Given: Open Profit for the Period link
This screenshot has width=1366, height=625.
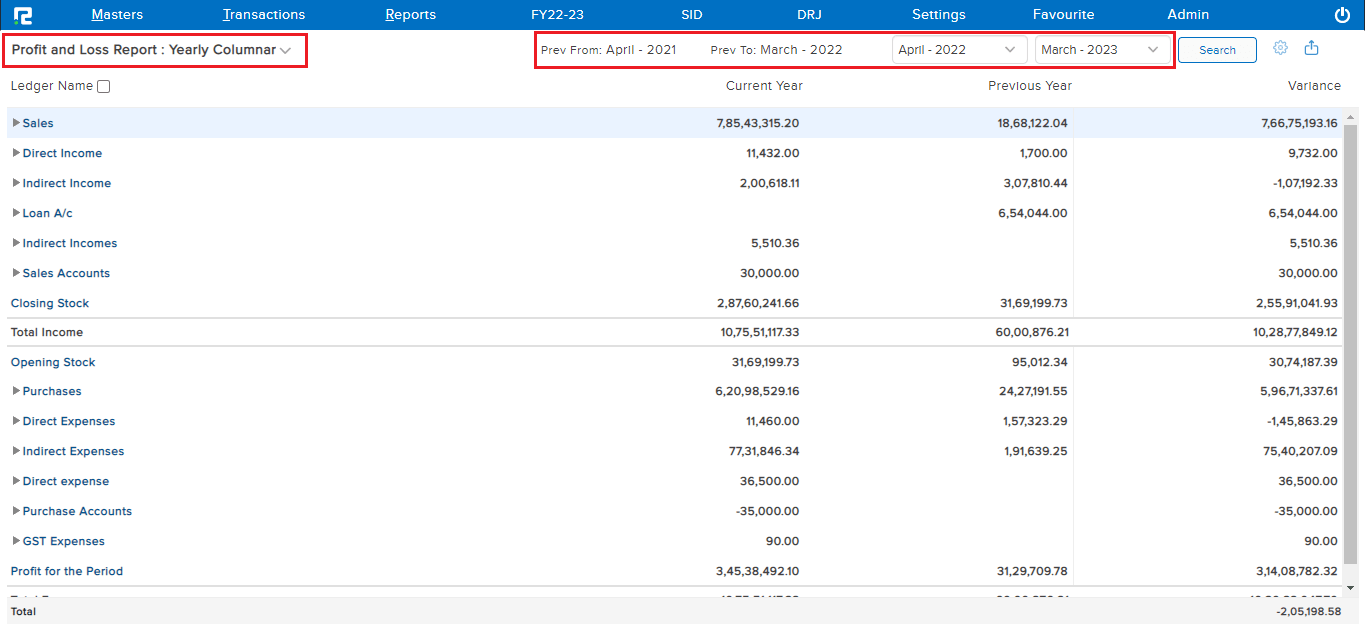Looking at the screenshot, I should [x=67, y=571].
